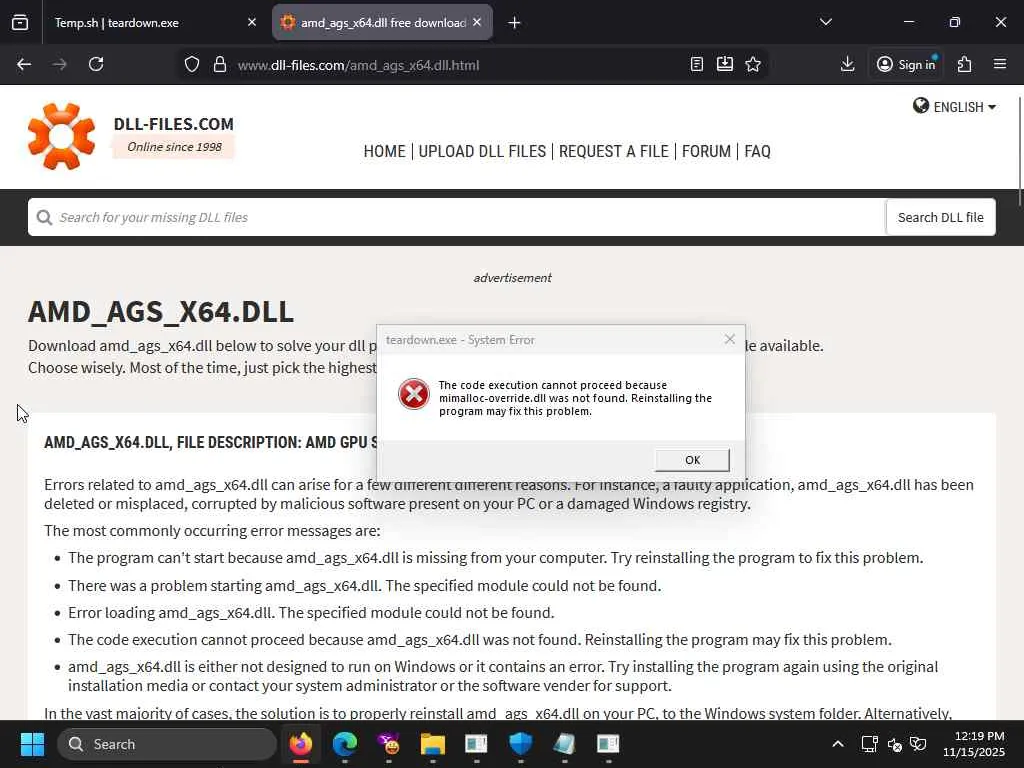Go to HOME in site navigation
The height and width of the screenshot is (768, 1024).
coord(384,152)
